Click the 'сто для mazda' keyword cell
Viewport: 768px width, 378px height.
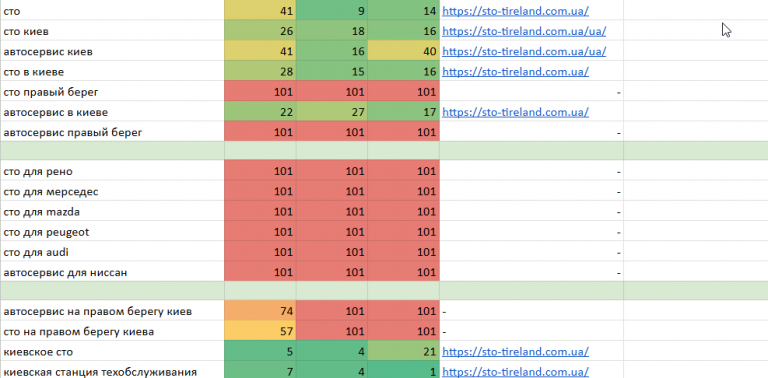coord(112,212)
